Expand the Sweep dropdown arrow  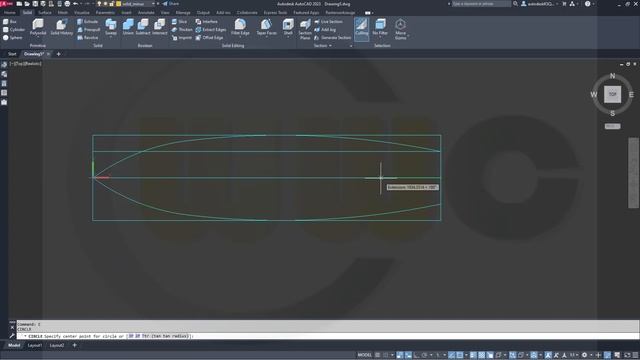[111, 36]
